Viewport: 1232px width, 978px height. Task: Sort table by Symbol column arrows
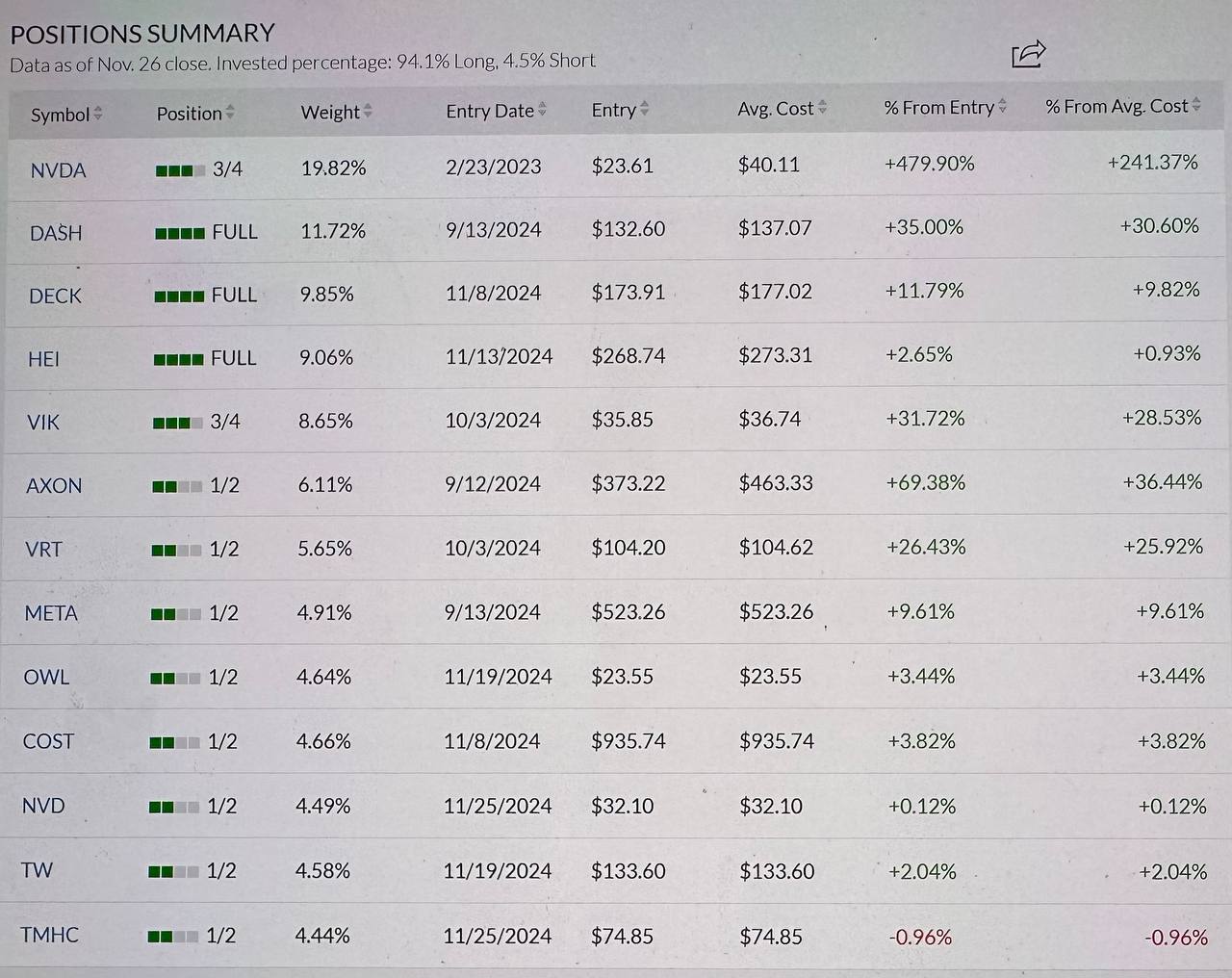coord(98,114)
